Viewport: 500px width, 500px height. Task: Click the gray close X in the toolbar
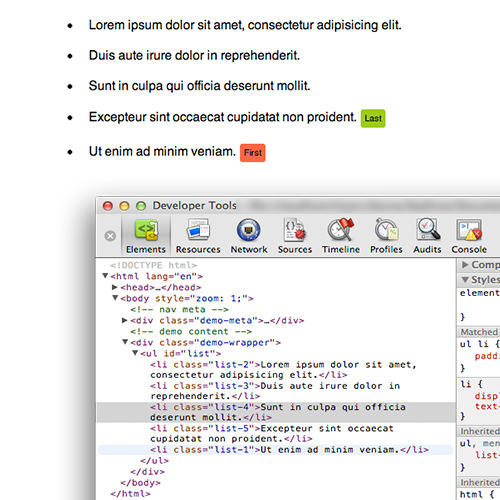point(110,236)
